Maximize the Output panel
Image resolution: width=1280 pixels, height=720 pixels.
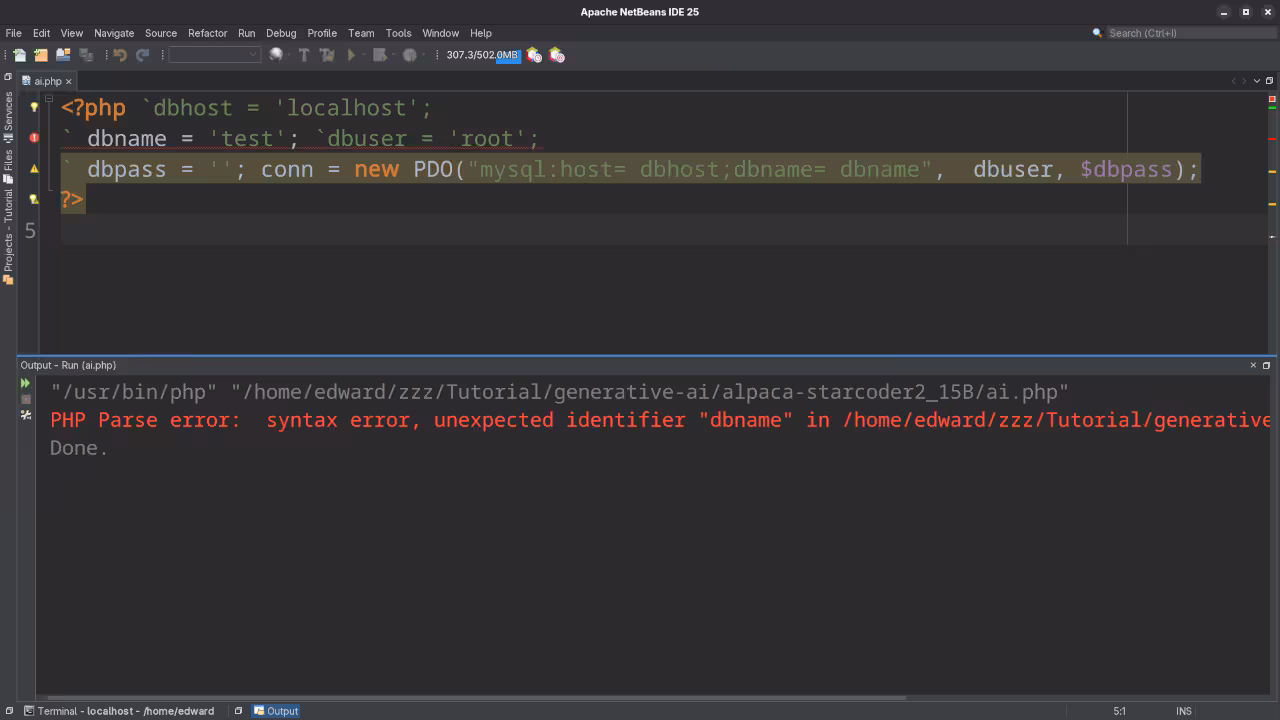pyautogui.click(x=1266, y=365)
